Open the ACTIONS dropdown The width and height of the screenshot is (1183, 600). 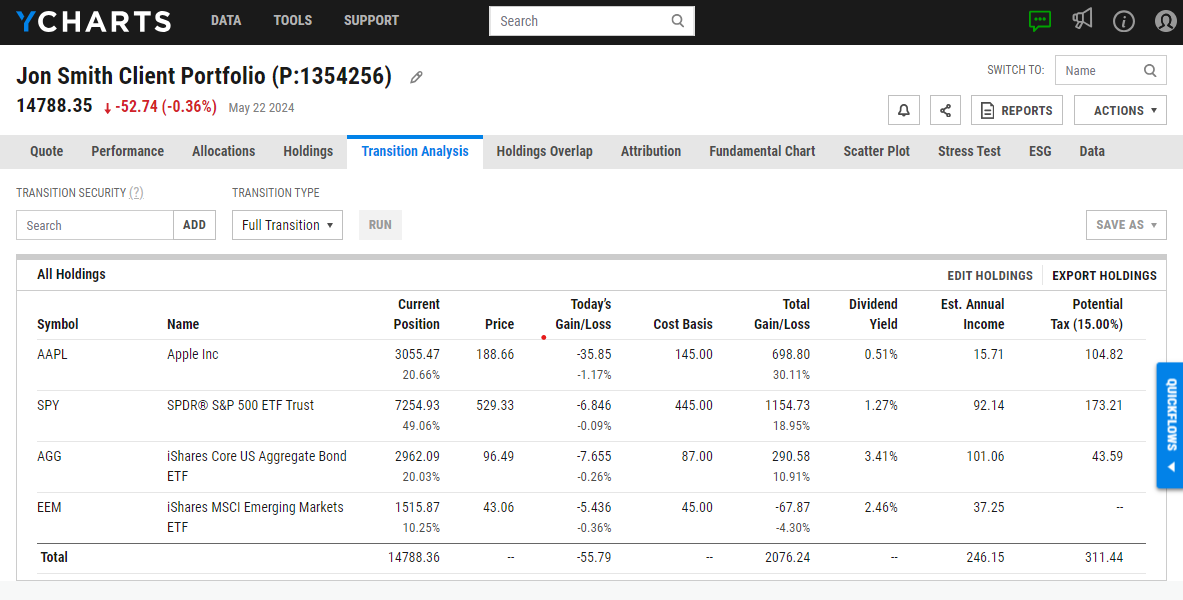1120,110
